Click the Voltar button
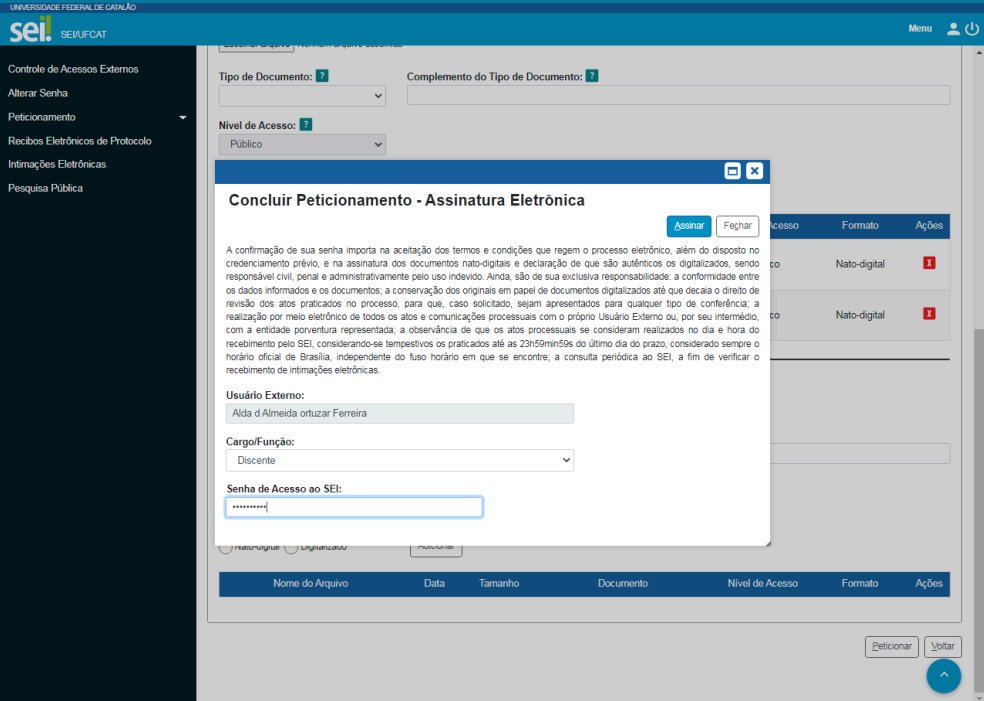The width and height of the screenshot is (984, 701). (943, 646)
